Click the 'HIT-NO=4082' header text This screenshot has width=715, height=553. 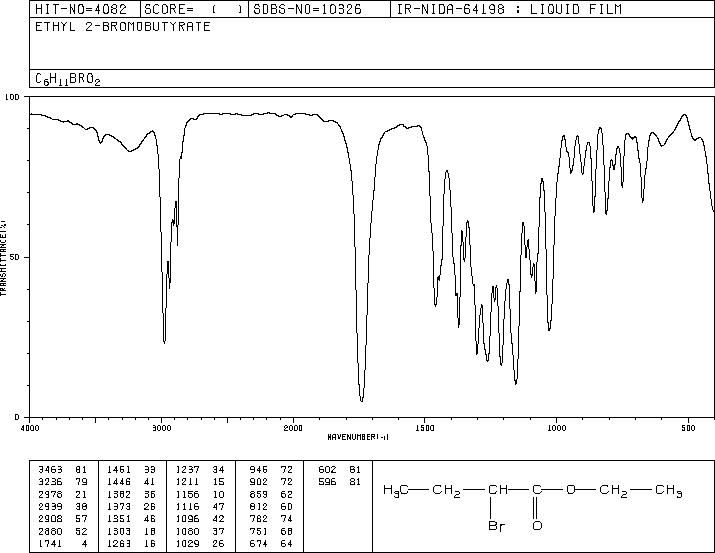coord(81,9)
